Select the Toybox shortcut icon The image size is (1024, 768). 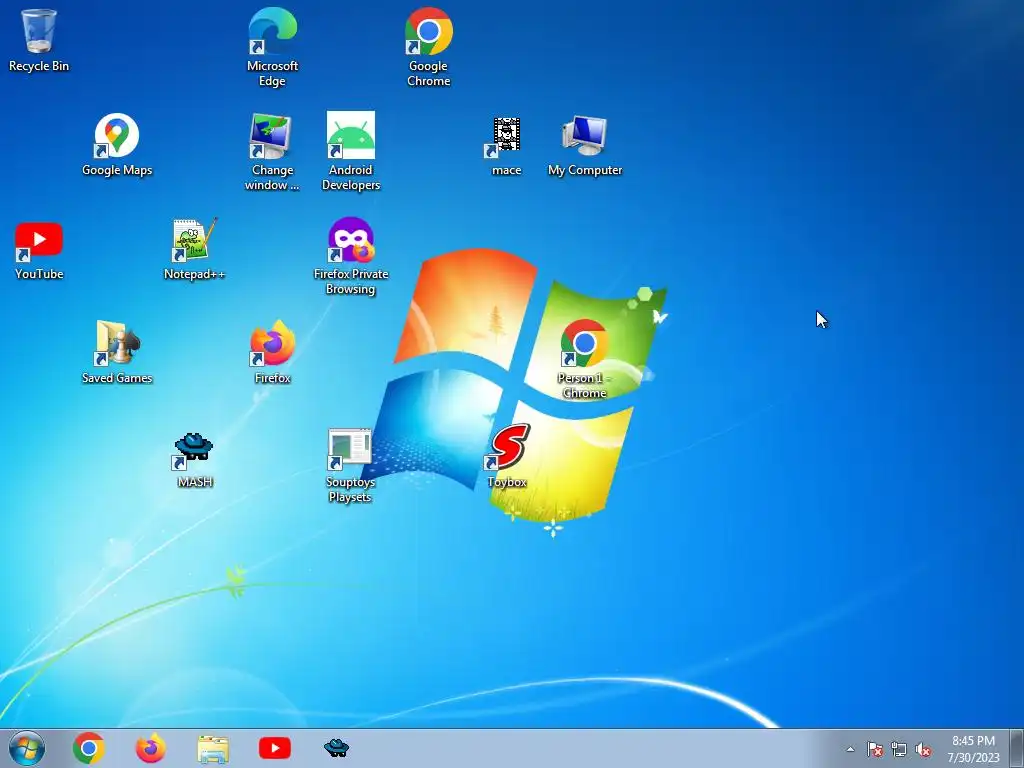(x=507, y=456)
